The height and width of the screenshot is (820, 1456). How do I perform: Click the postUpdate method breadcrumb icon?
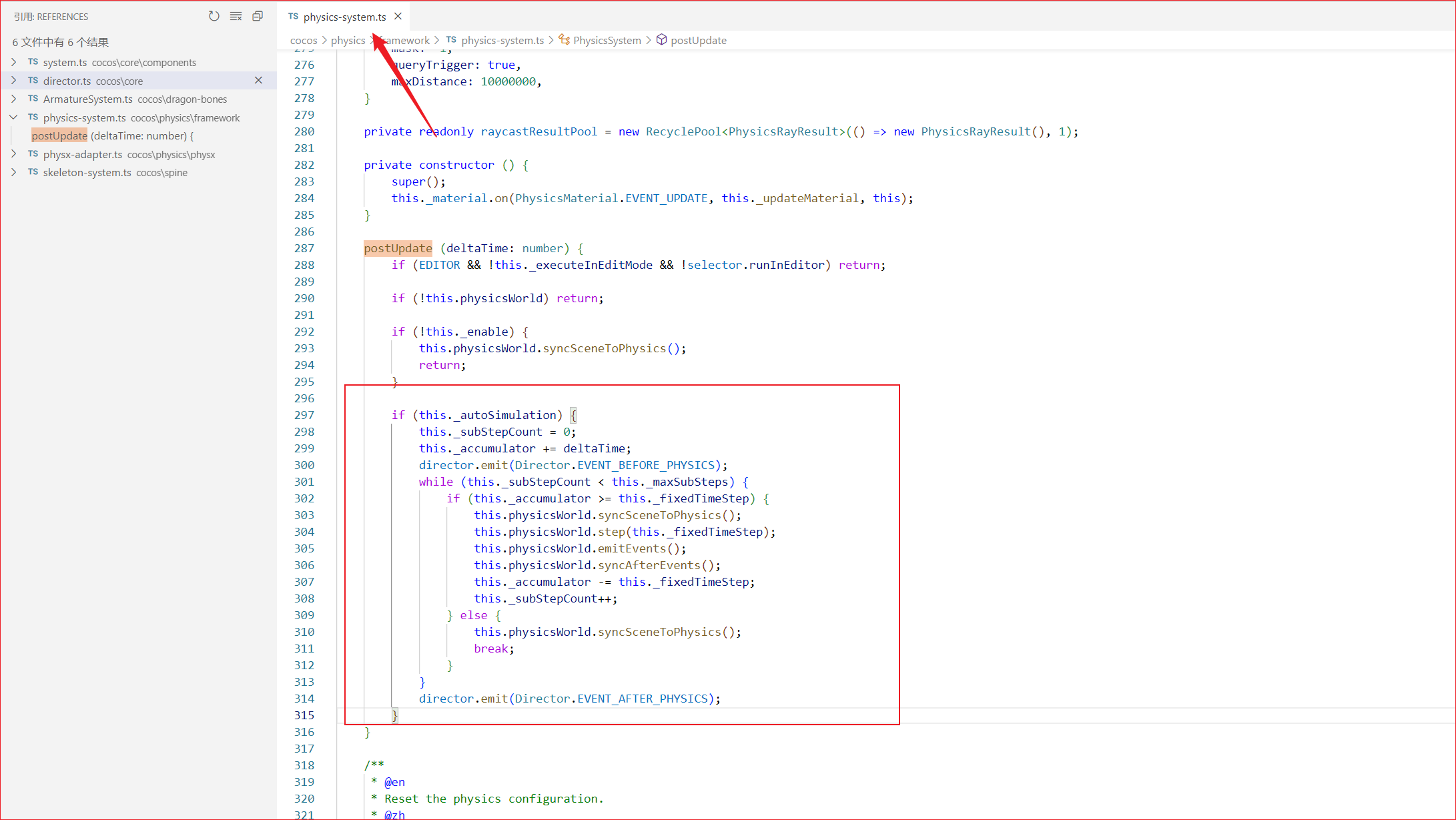click(x=661, y=40)
